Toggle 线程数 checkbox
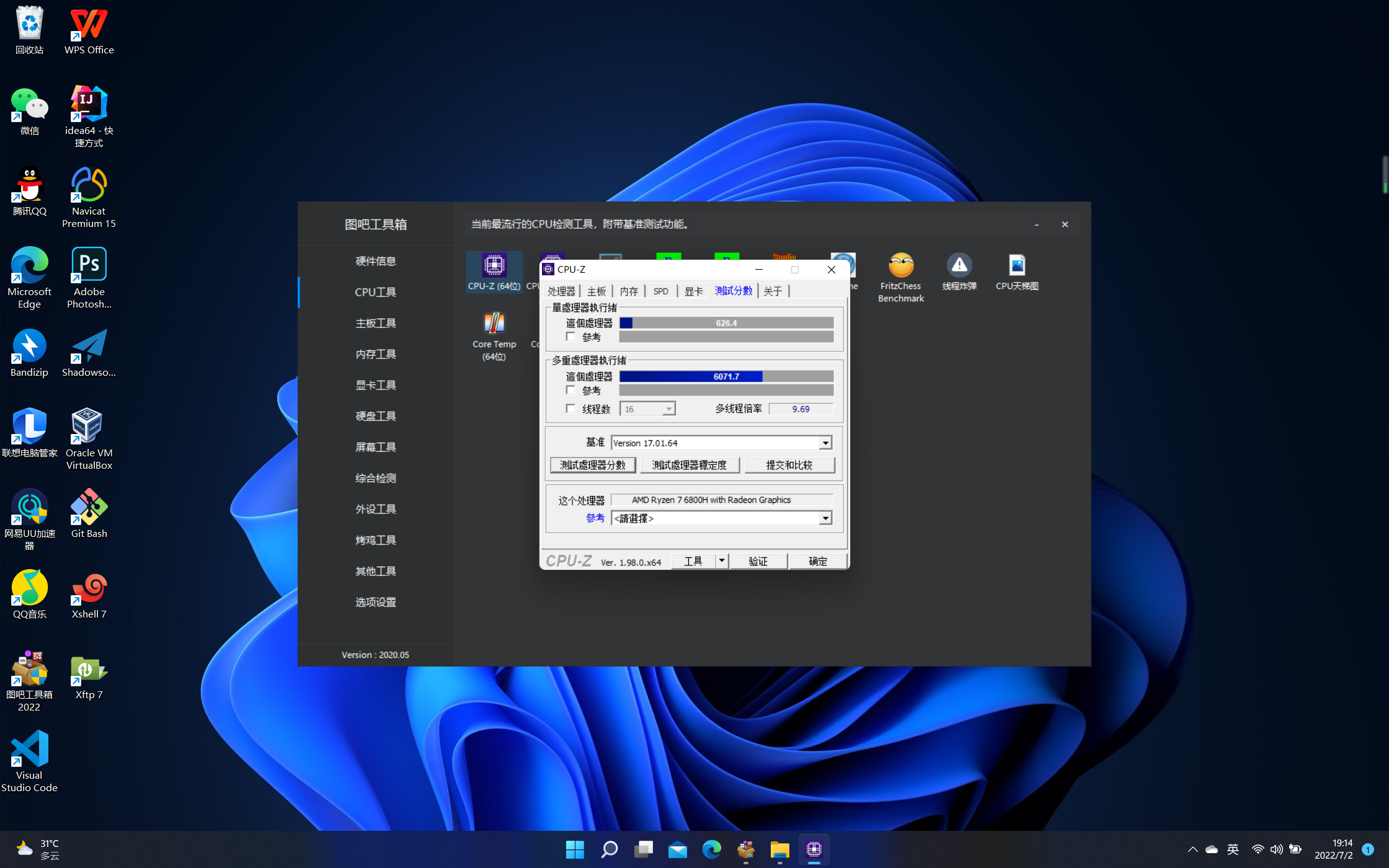The image size is (1389, 868). [x=570, y=409]
